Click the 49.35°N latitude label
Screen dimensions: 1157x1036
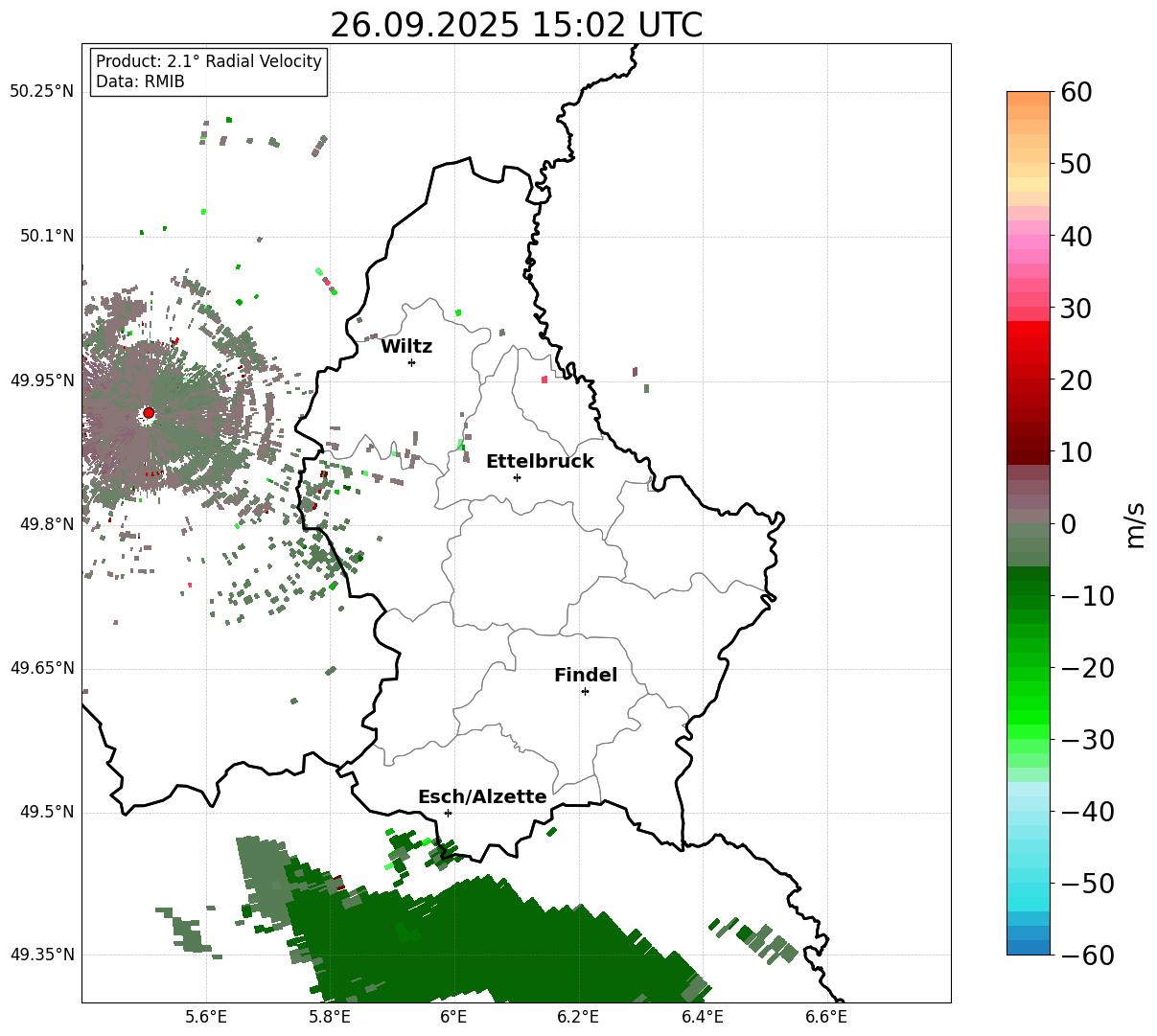coord(41,955)
